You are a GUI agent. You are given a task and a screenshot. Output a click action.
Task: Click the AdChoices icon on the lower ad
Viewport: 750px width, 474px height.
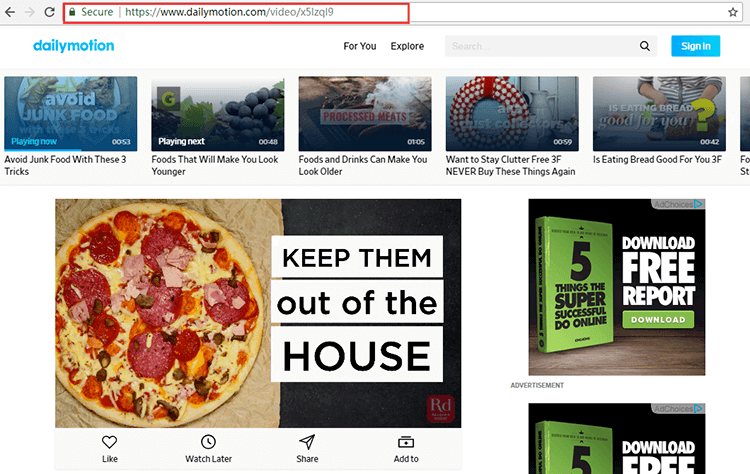tap(699, 409)
